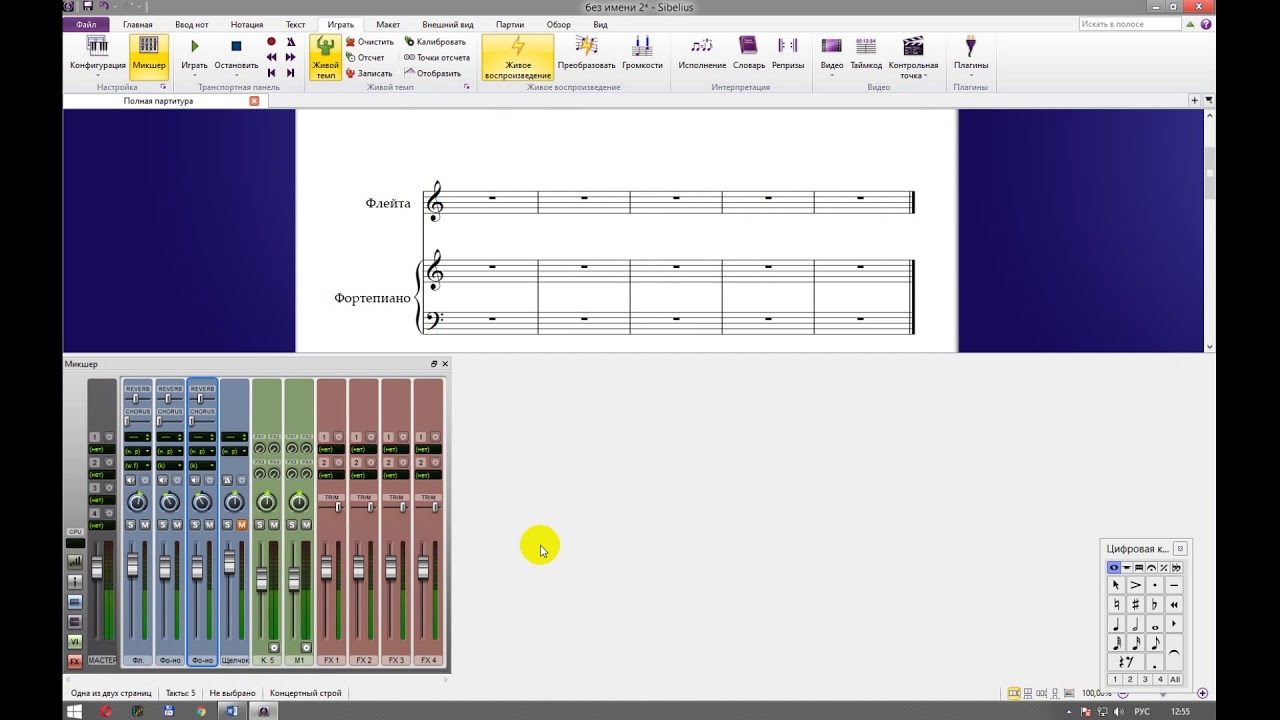This screenshot has width=1280, height=720.
Task: Switch to the Главная ribbon tab
Action: click(138, 24)
